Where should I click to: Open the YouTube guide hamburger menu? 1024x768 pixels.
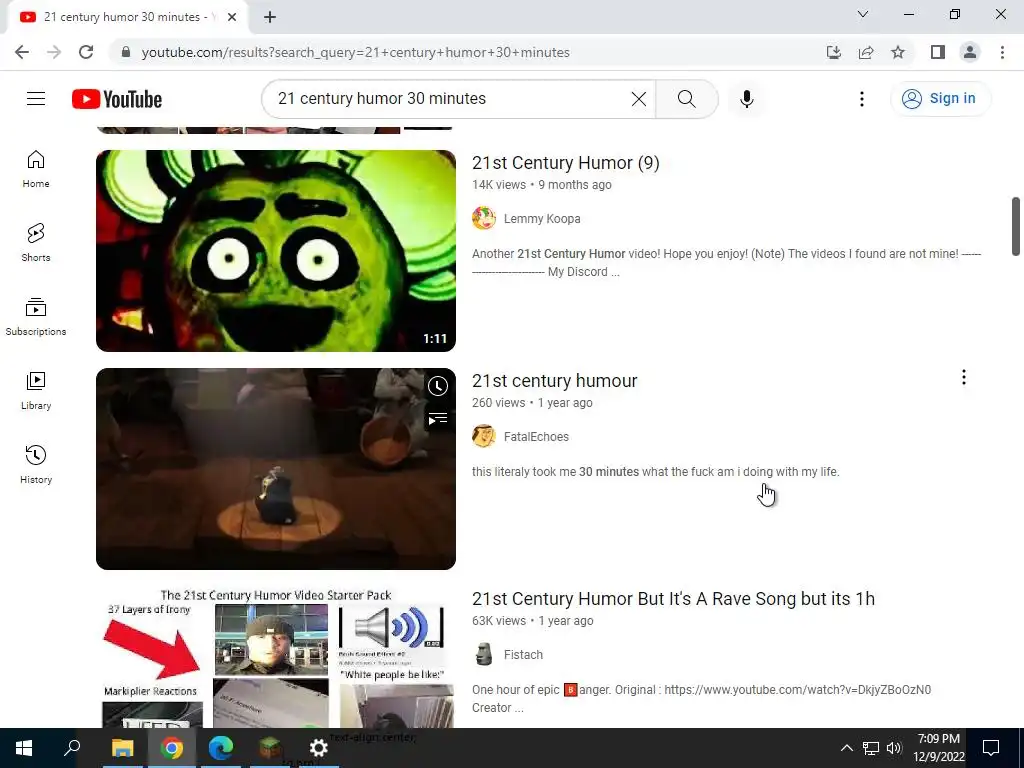coord(36,99)
